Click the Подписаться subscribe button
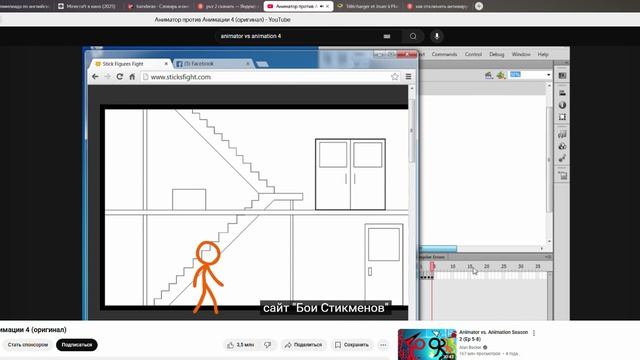Image resolution: width=640 pixels, height=360 pixels. tap(77, 345)
